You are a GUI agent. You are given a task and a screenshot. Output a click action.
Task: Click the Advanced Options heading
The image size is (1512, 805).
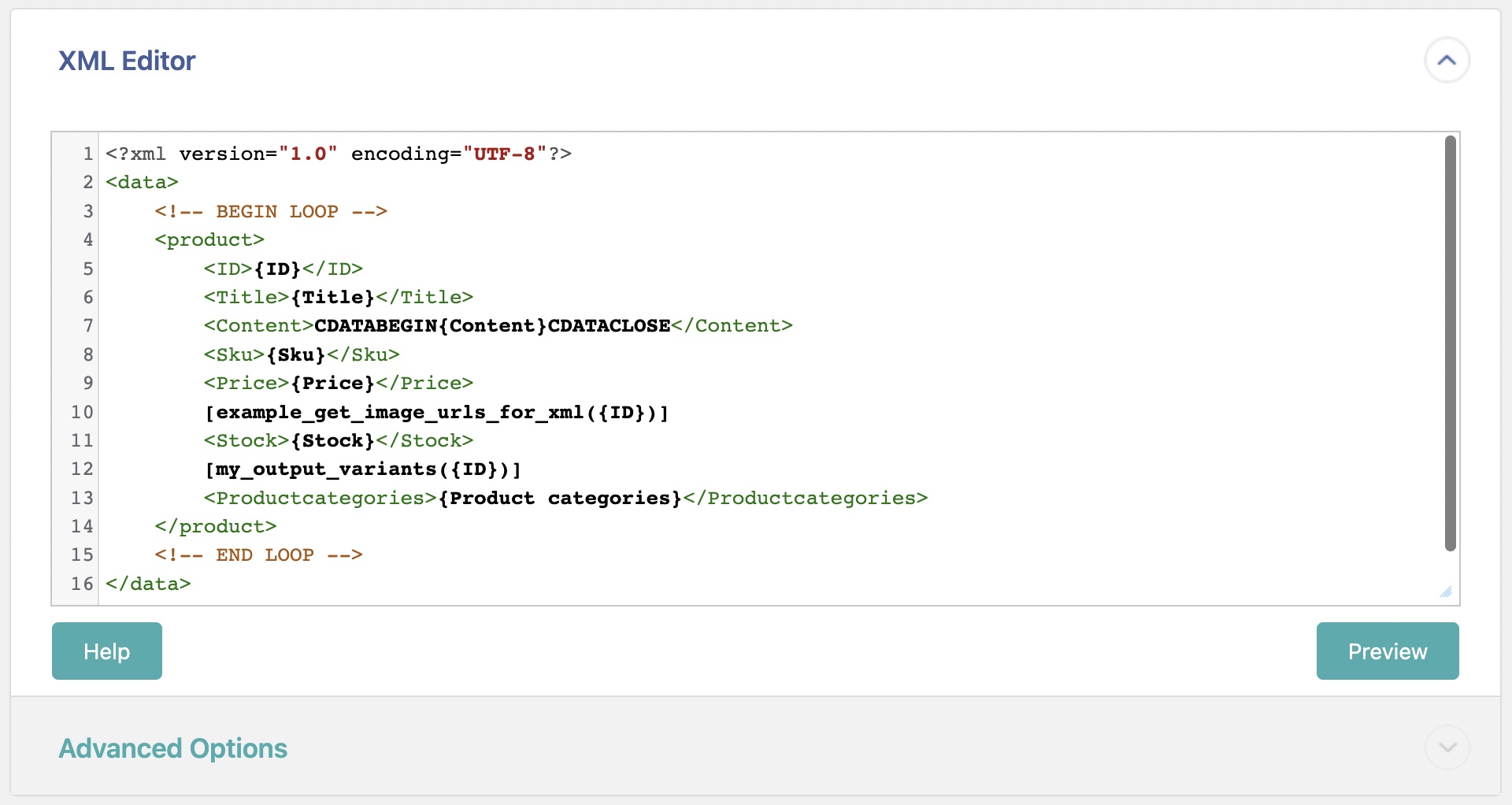click(x=172, y=748)
